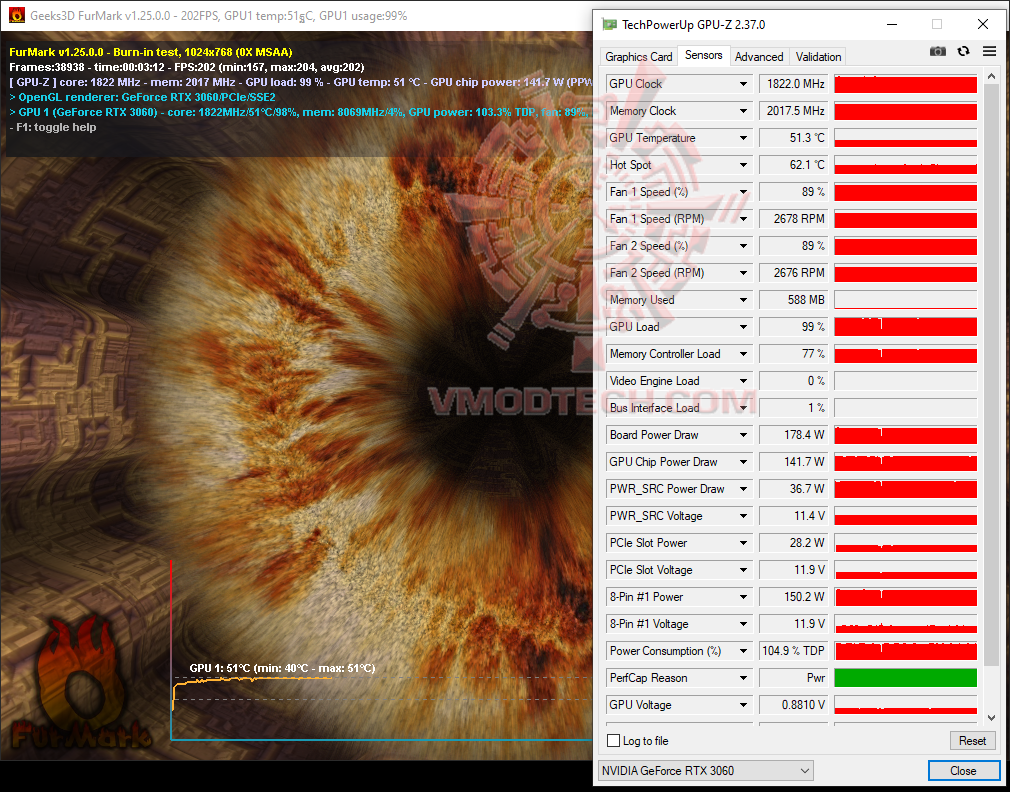Click the GPU Chip Power Draw 141.7 W value
Viewport: 1010px width, 792px height.
[794, 462]
